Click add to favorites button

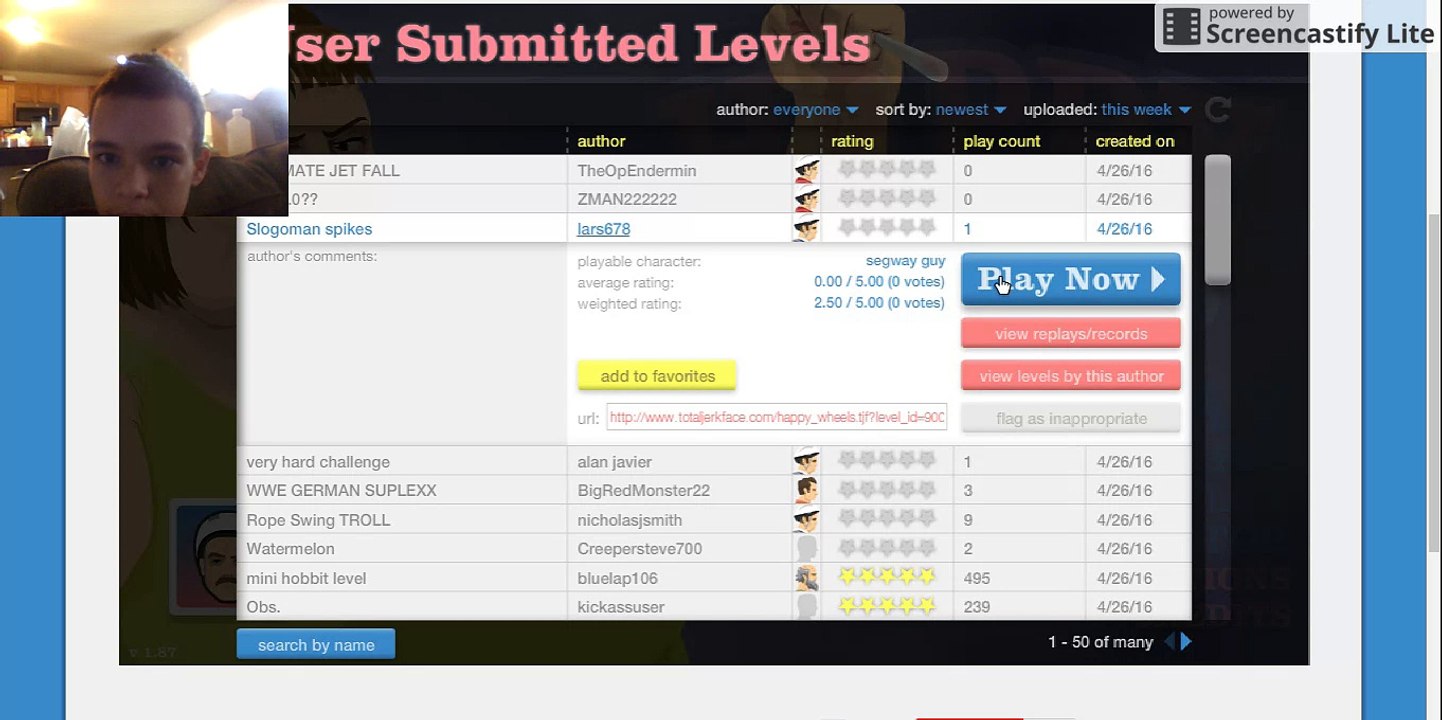pos(657,376)
